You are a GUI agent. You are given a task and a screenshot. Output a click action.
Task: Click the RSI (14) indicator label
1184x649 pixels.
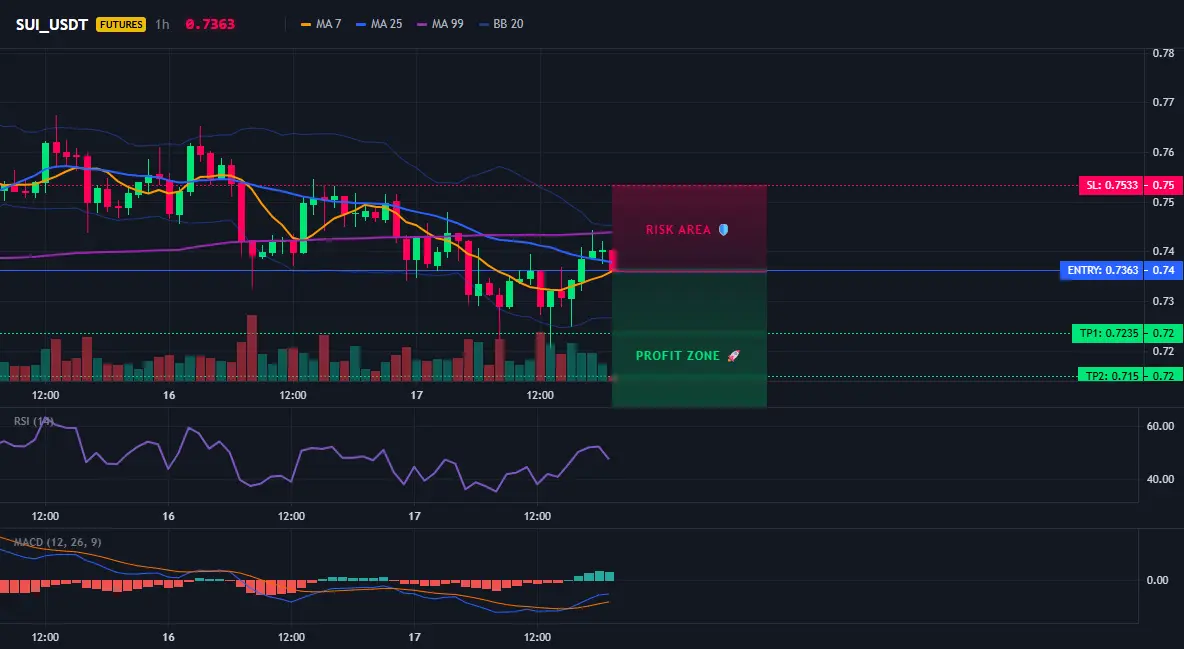(34, 421)
